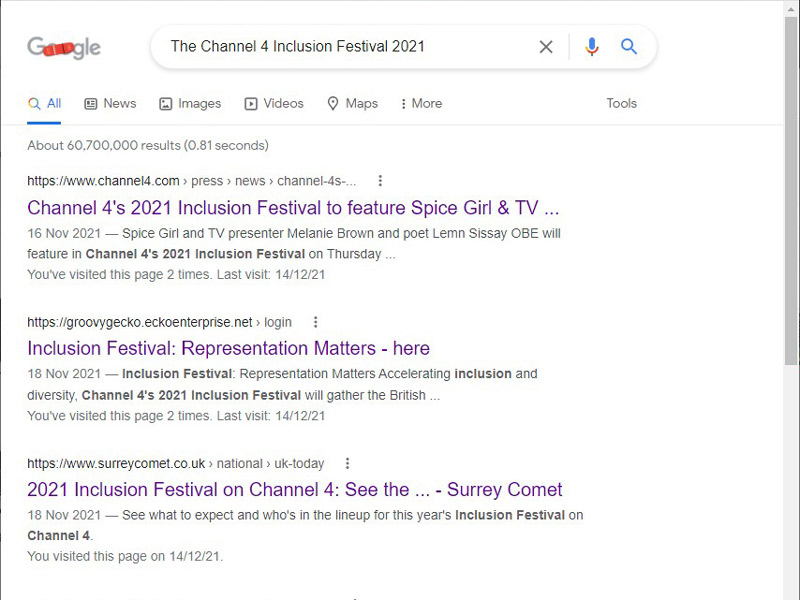Start voice search with microphone icon
Image resolution: width=800 pixels, height=600 pixels.
point(591,47)
